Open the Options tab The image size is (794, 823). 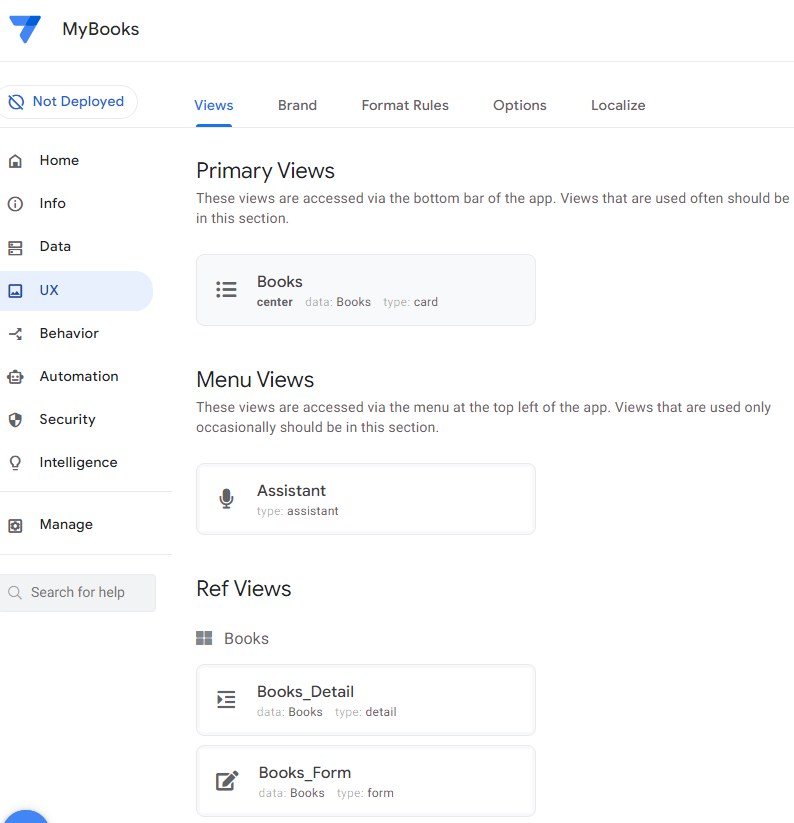pos(519,105)
